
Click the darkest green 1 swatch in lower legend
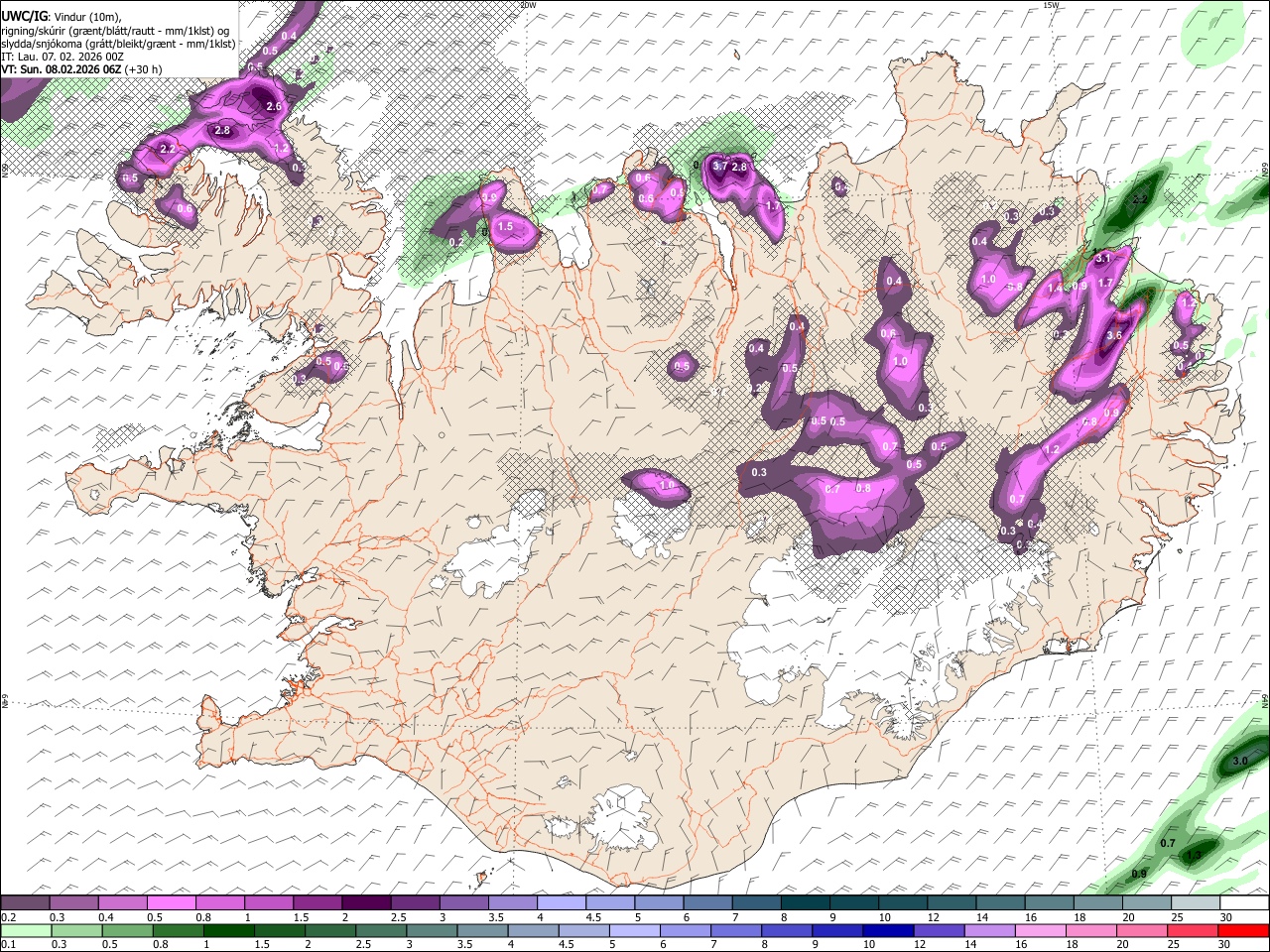[228, 930]
